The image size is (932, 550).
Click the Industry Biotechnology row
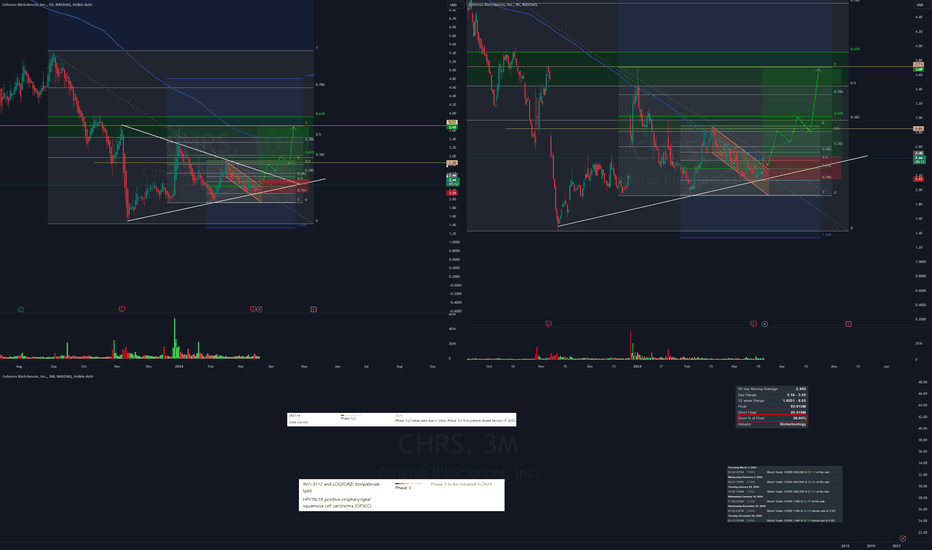tap(772, 424)
